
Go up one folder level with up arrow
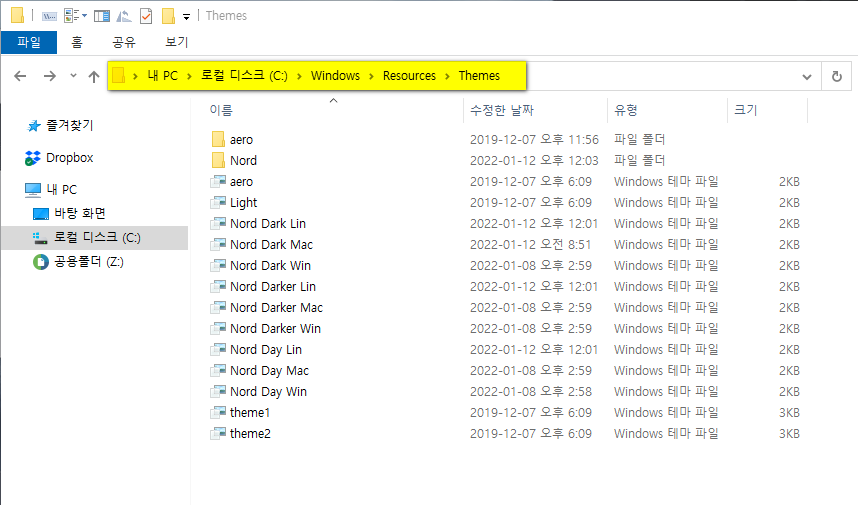(94, 77)
